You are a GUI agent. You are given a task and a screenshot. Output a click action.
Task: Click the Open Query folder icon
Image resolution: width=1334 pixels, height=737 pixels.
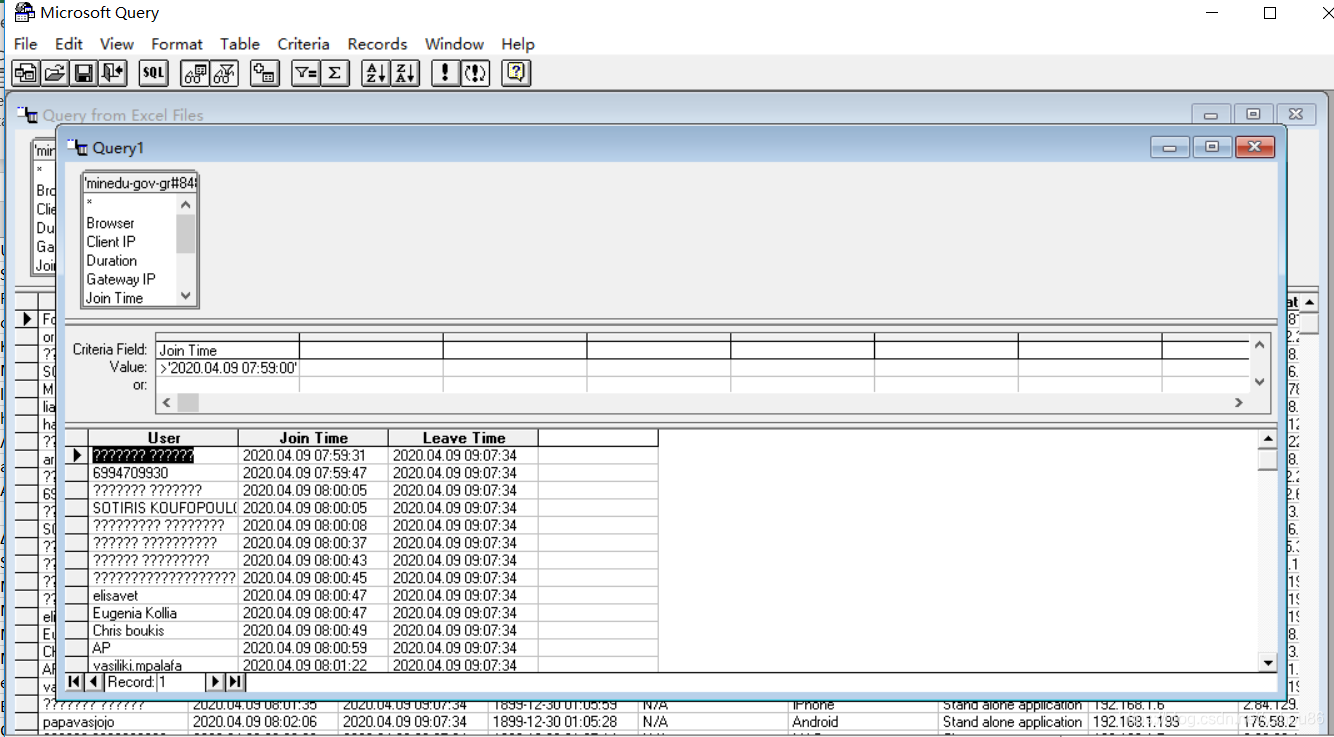[54, 73]
